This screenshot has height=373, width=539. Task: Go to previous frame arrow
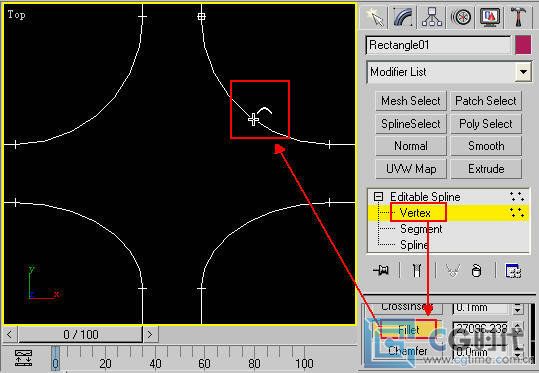click(x=10, y=334)
